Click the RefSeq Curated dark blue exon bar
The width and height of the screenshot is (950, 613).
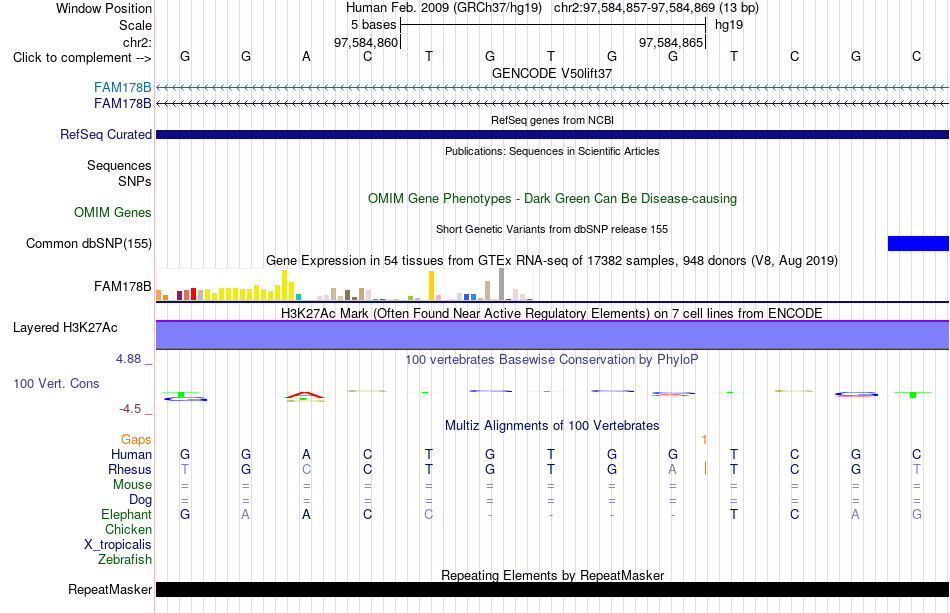552,134
